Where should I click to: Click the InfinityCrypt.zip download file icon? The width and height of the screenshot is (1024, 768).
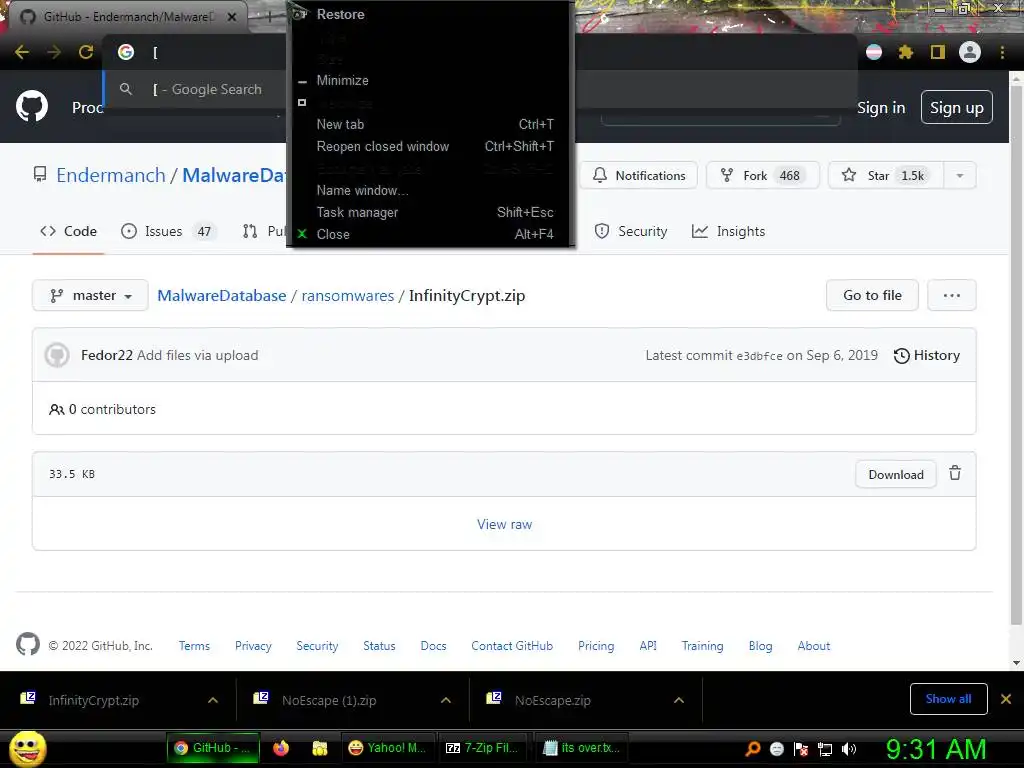[28, 698]
